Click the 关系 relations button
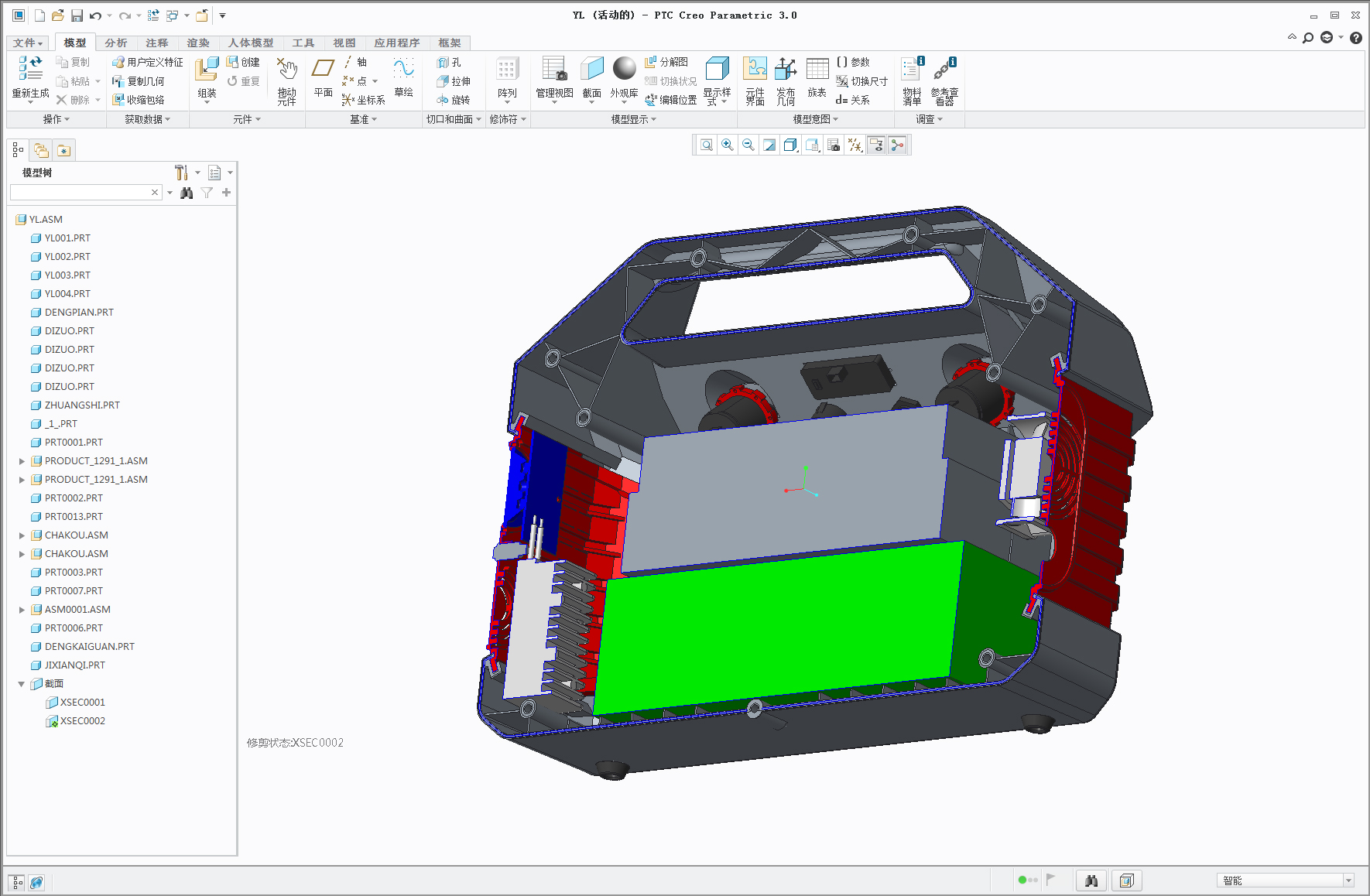Image resolution: width=1370 pixels, height=896 pixels. click(853, 100)
